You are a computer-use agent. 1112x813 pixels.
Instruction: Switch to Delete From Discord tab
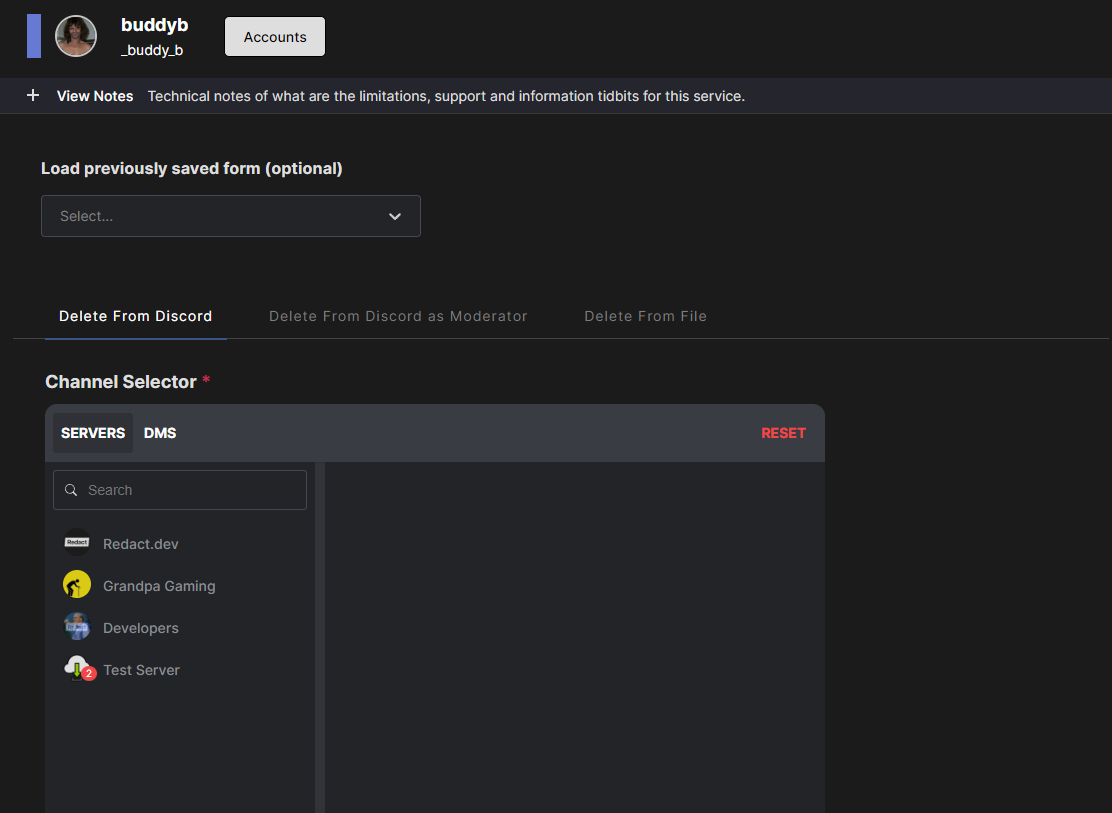[x=135, y=316]
